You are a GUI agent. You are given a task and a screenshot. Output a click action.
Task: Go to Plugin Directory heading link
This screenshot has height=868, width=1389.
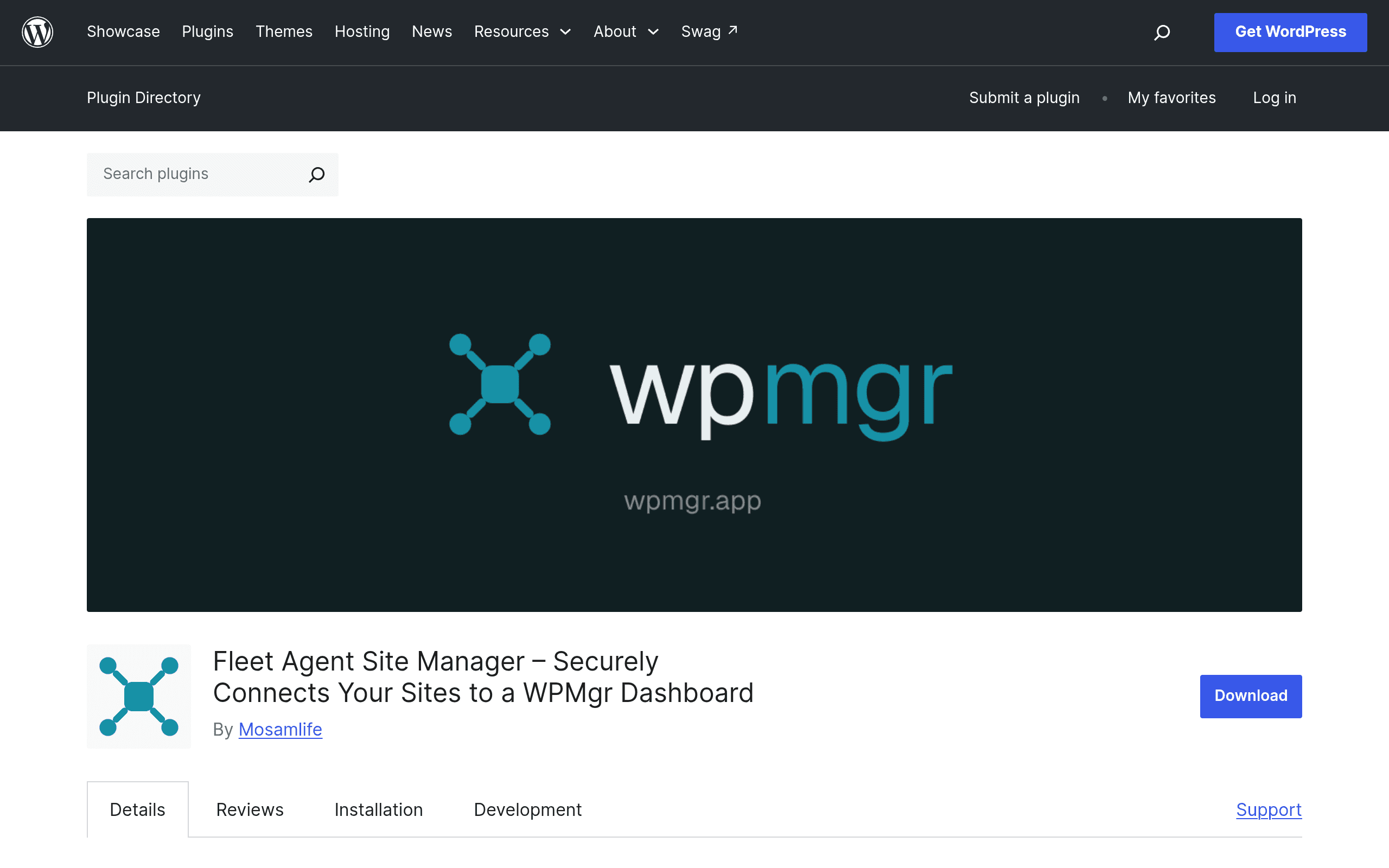pos(143,98)
